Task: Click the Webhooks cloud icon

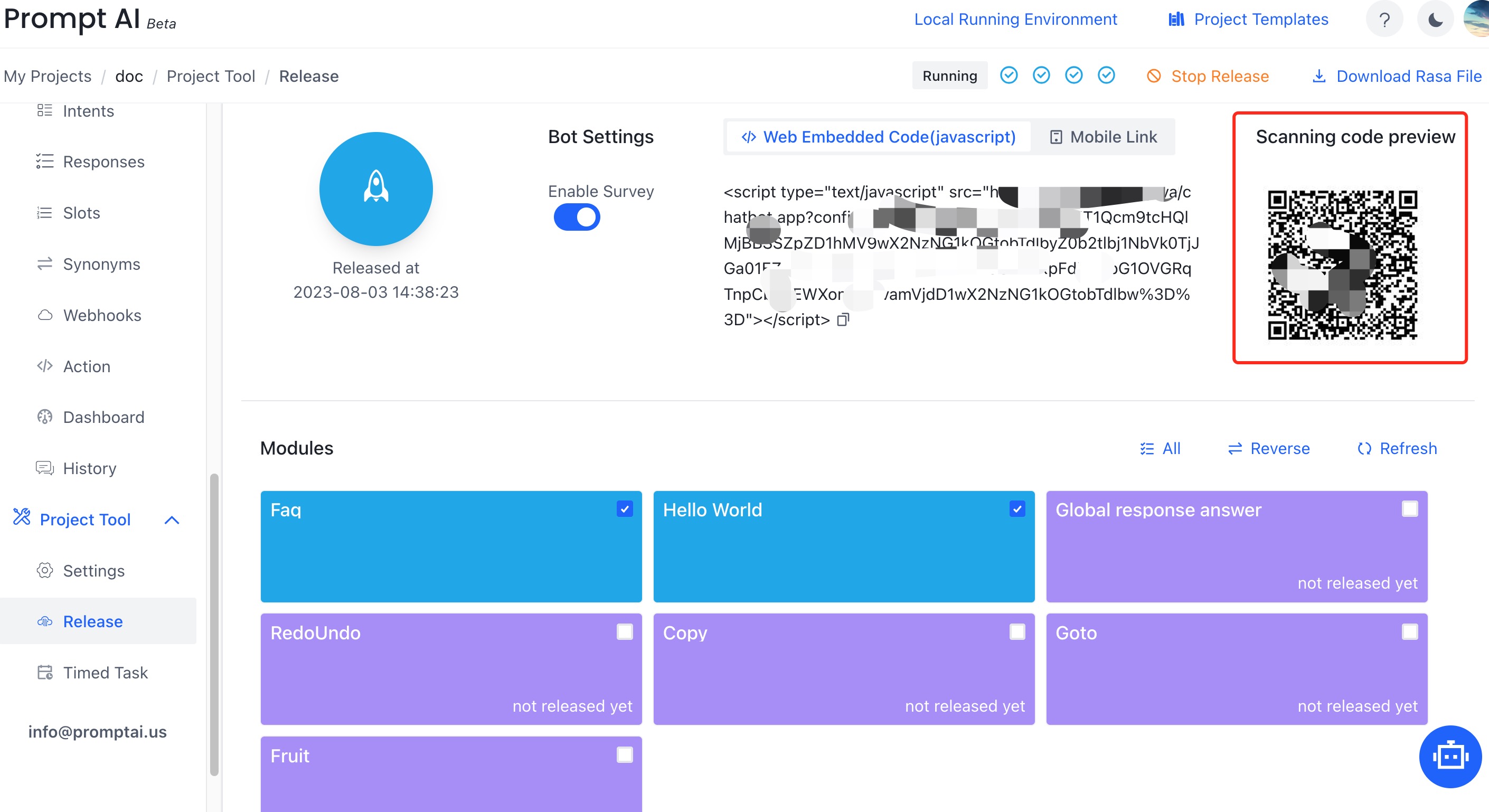Action: point(44,315)
